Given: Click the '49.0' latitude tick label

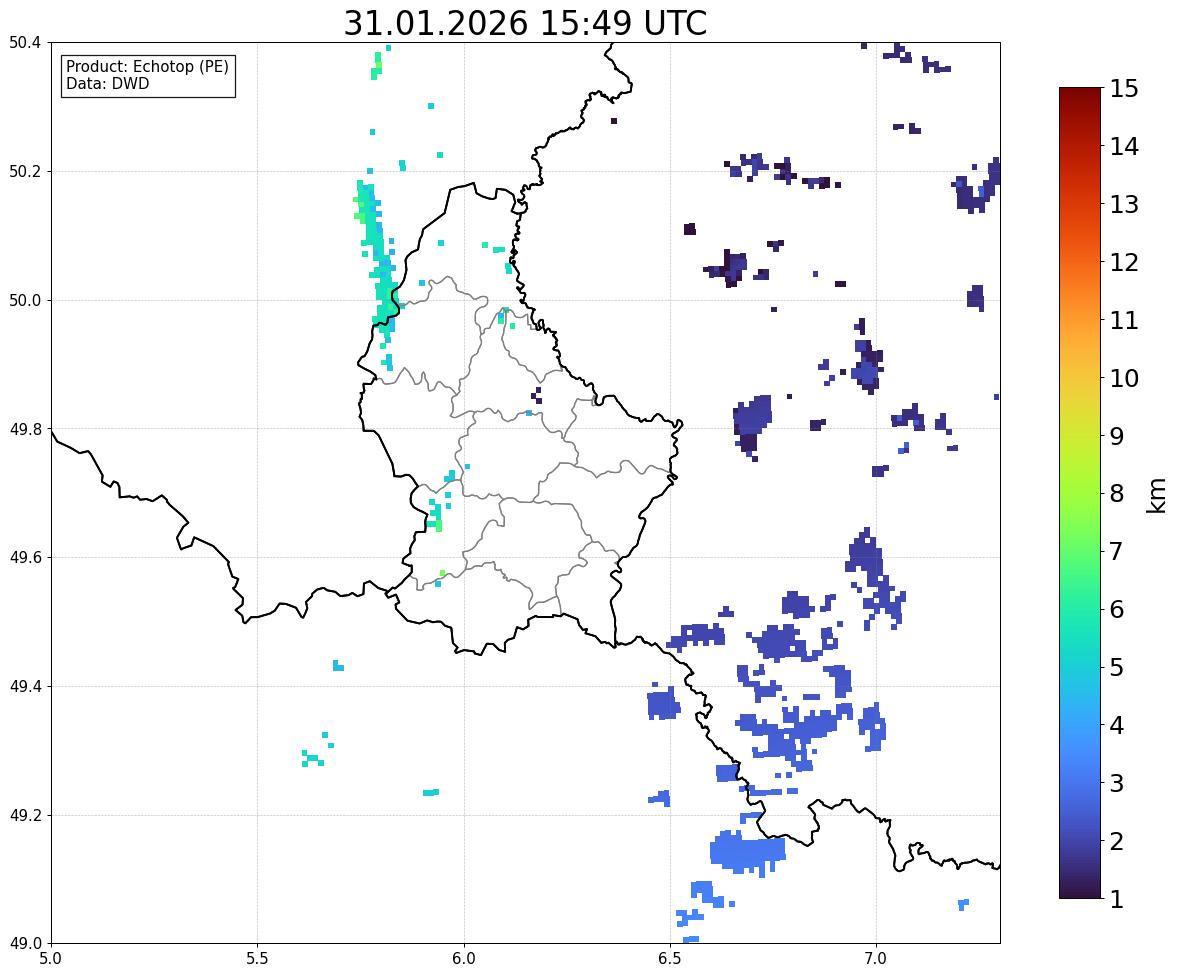Looking at the screenshot, I should tap(25, 944).
